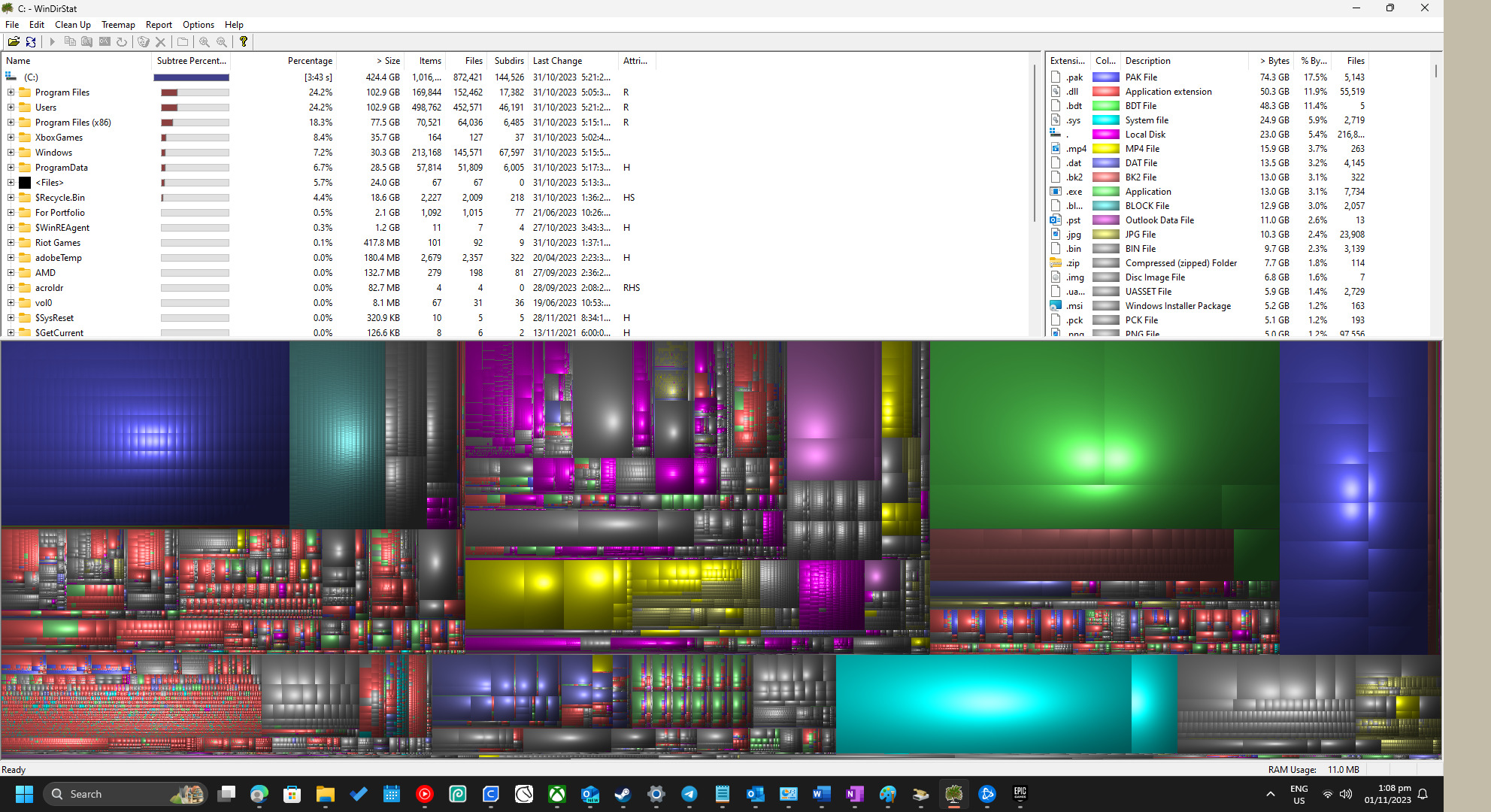The image size is (1491, 812).
Task: Expand the Users folder node
Action: pos(11,108)
